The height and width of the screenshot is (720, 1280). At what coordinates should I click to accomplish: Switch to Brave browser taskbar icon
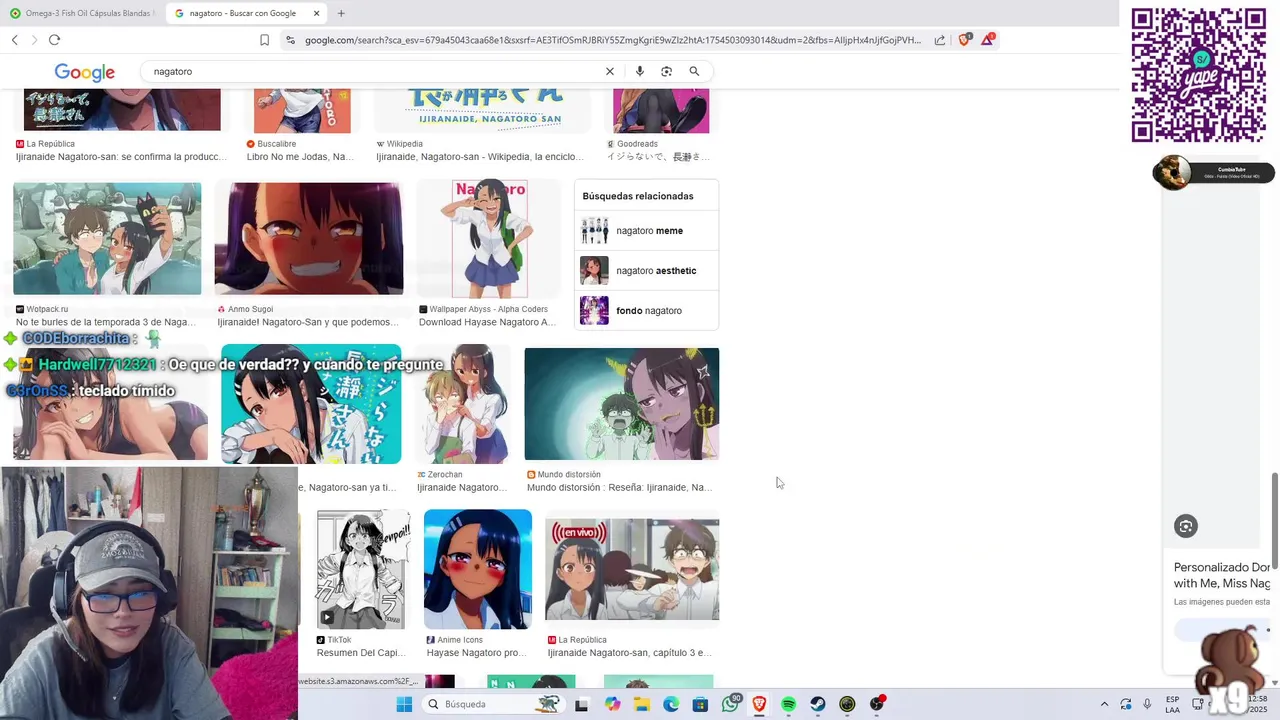[x=759, y=704]
